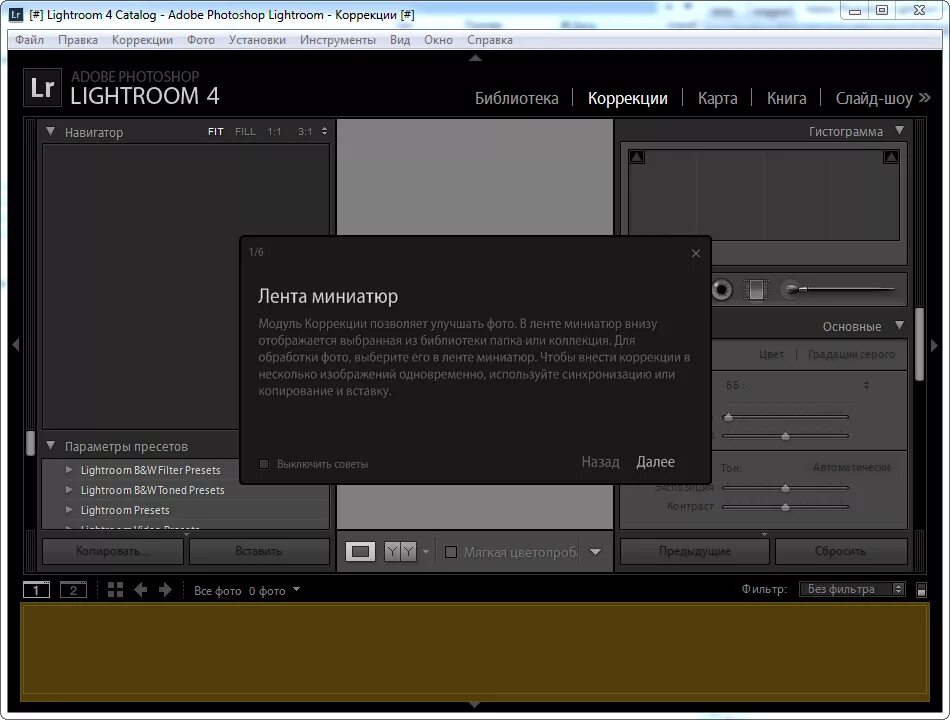
Task: Open Все фото source dropdown
Action: coord(296,588)
